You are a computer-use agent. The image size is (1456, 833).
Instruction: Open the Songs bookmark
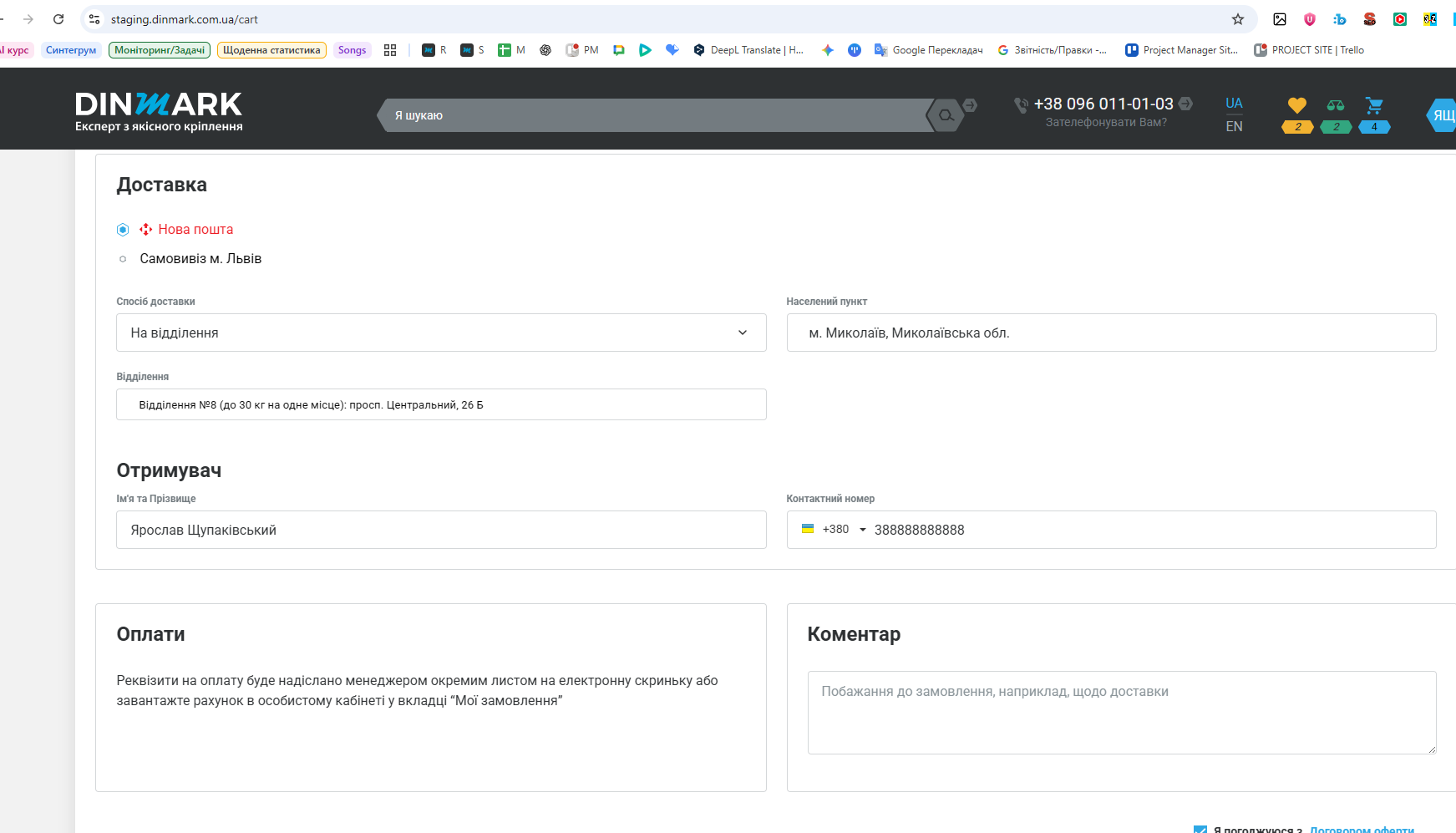point(352,50)
